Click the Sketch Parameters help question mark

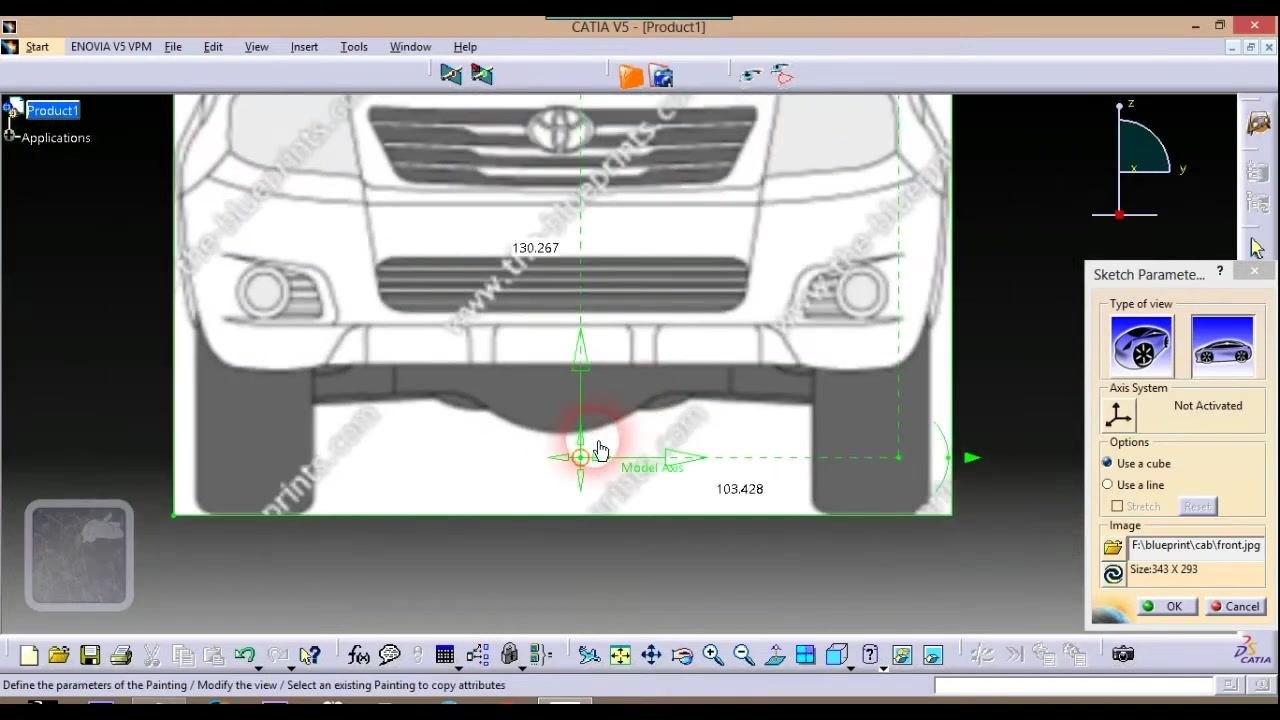(1220, 271)
